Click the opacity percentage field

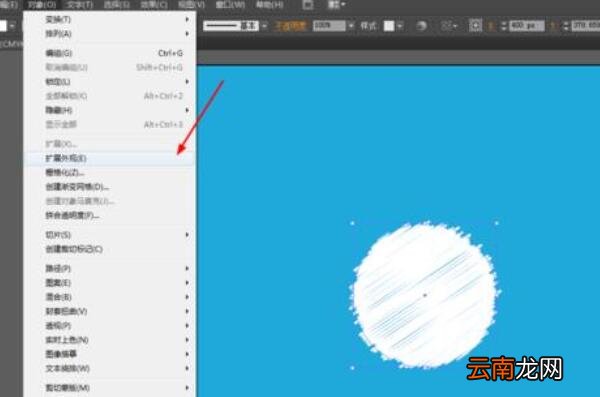coord(329,26)
